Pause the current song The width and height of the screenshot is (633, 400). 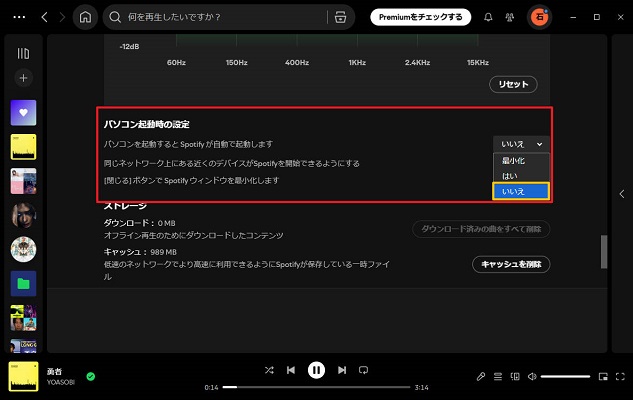[316, 370]
